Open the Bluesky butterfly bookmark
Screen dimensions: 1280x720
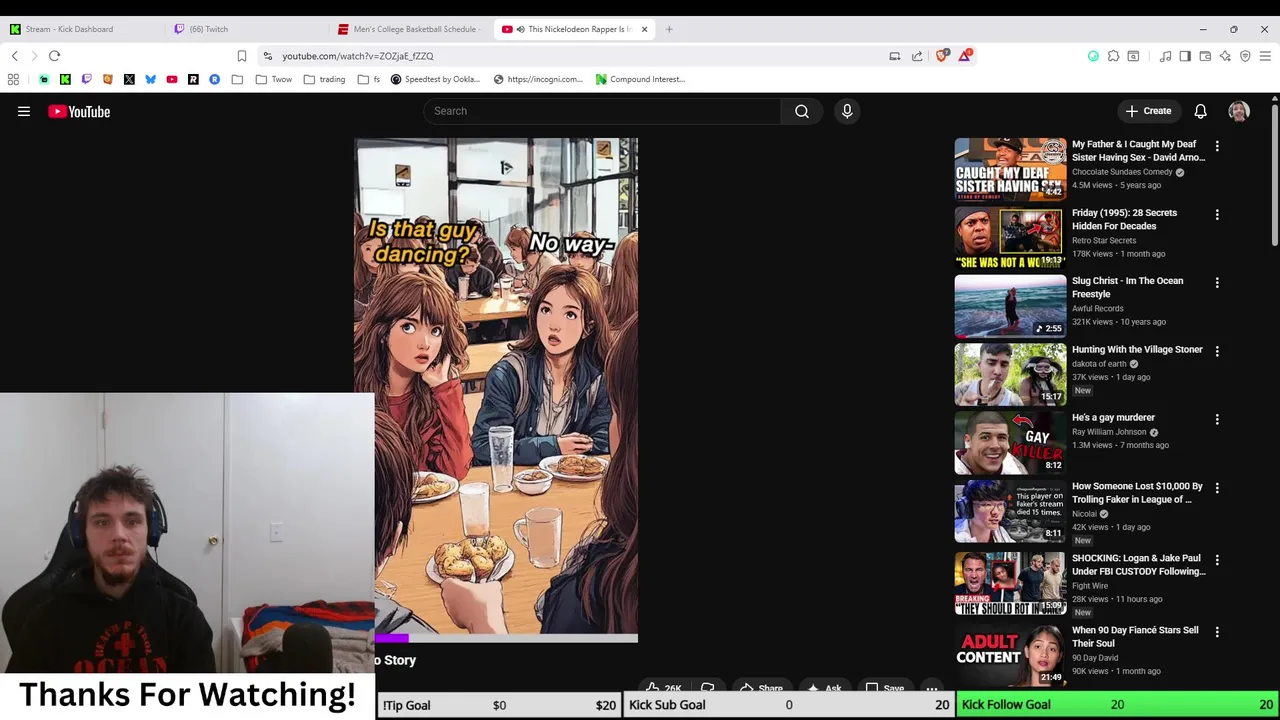151,79
